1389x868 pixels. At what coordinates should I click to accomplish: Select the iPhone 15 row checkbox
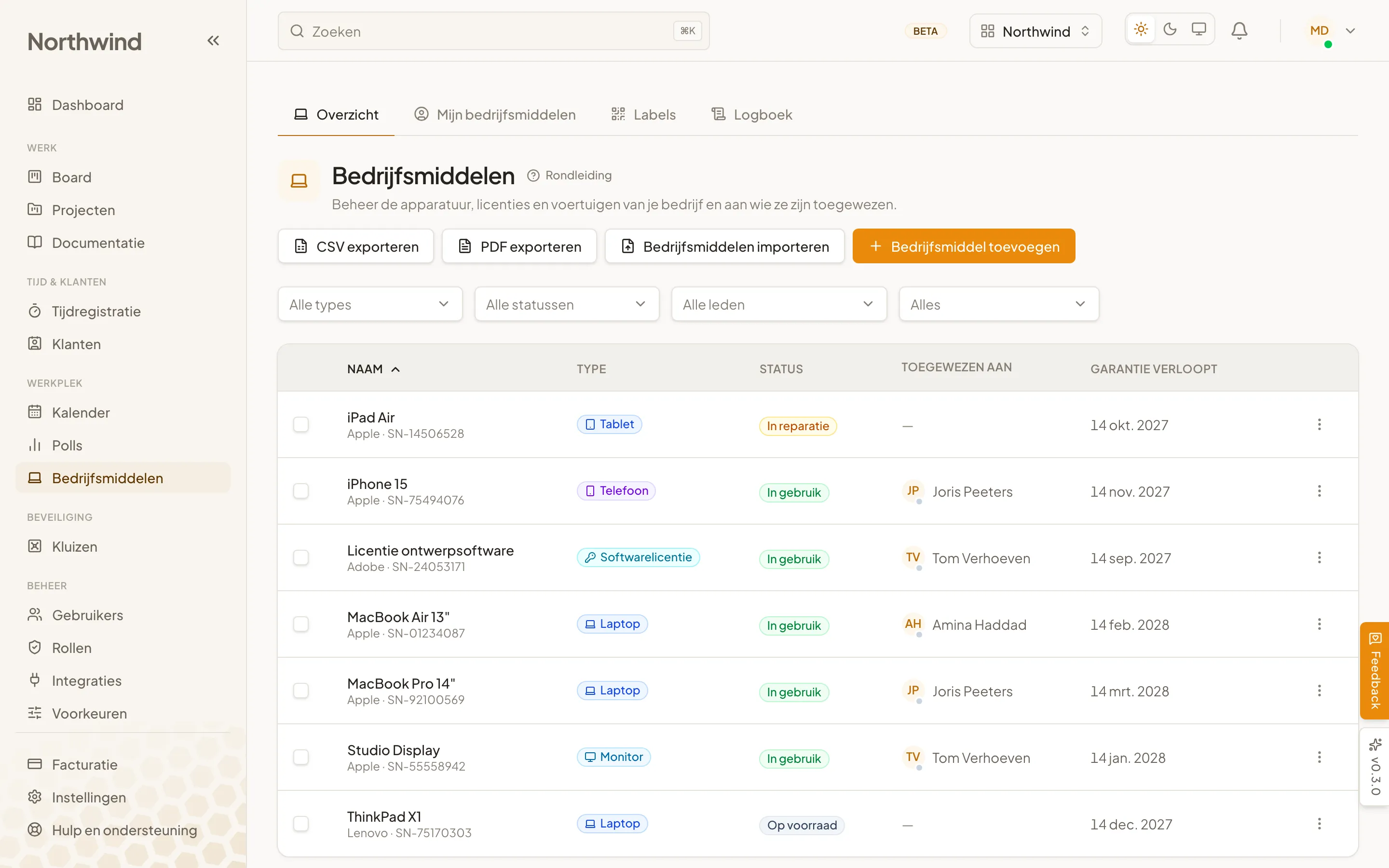coord(301,491)
